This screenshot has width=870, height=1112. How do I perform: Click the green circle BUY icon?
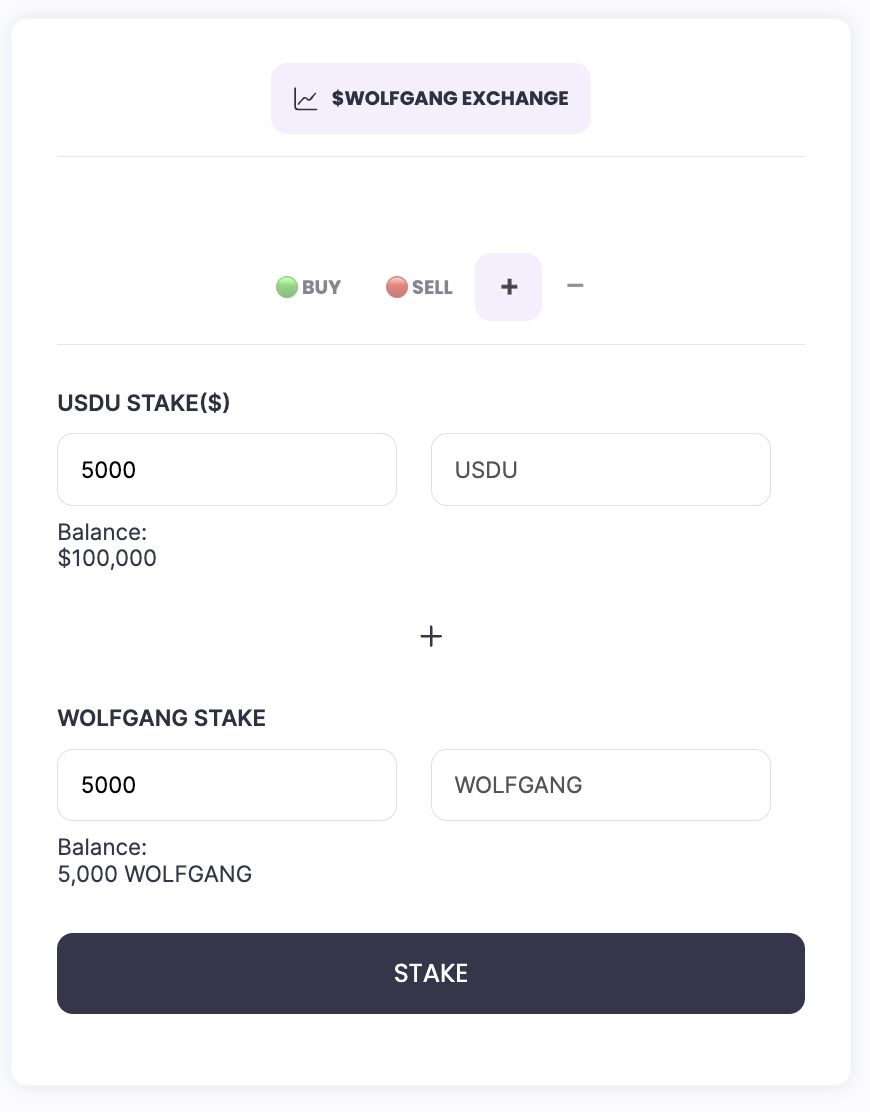click(x=287, y=287)
